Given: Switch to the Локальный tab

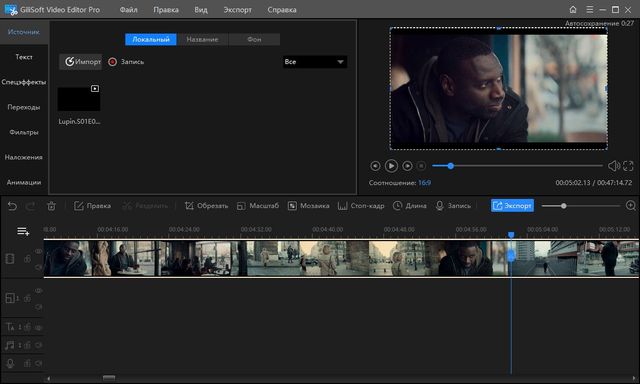Looking at the screenshot, I should click(151, 39).
